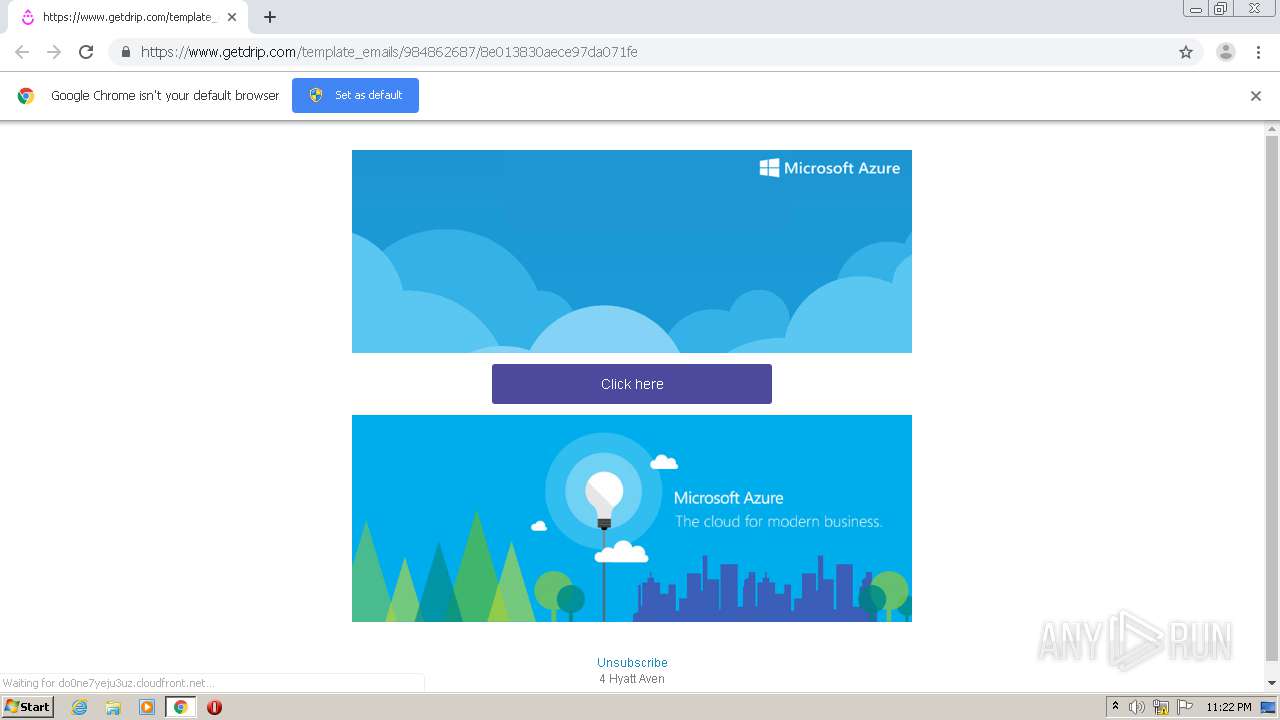1280x720 pixels.
Task: Open the Windows Start menu
Action: click(x=27, y=707)
